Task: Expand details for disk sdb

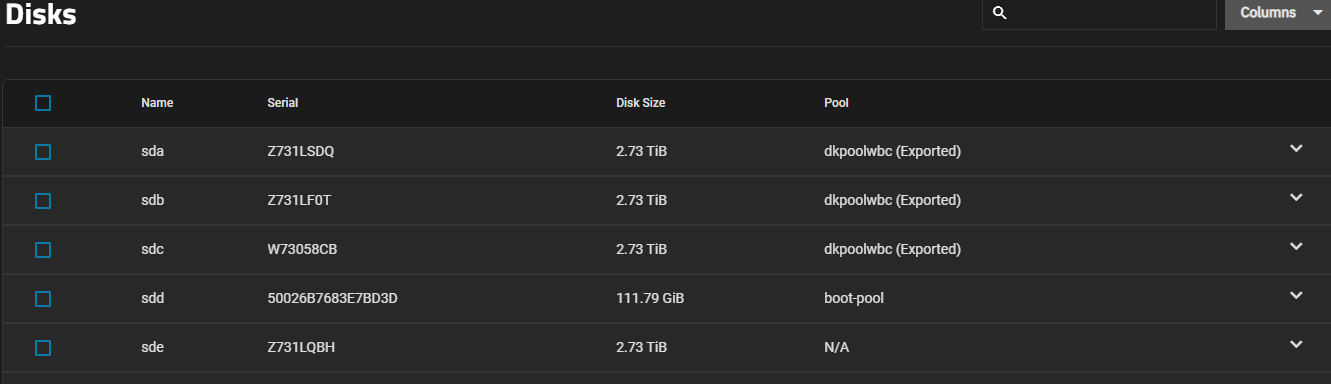Action: tap(1296, 198)
